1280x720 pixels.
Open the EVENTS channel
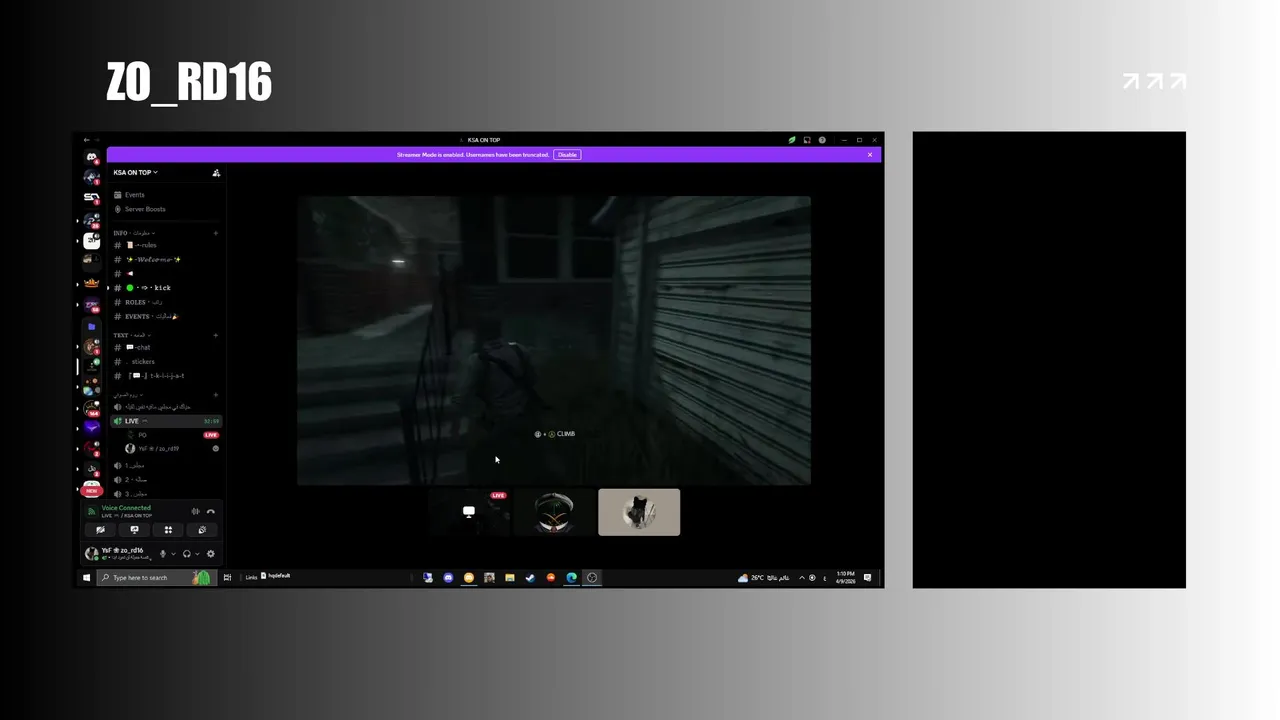coord(166,316)
